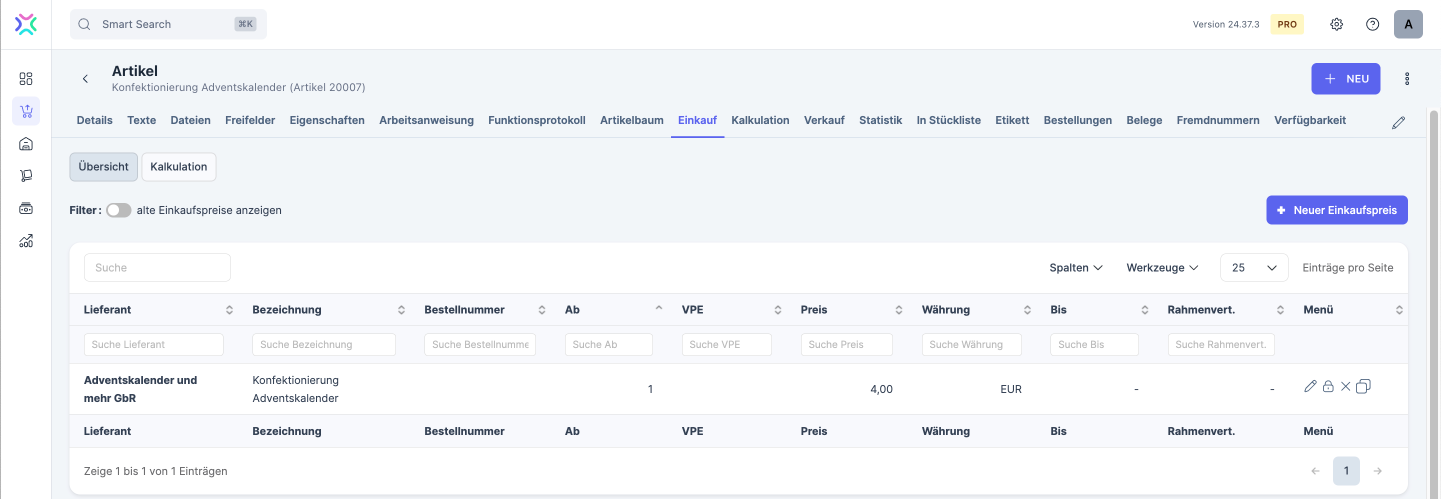This screenshot has height=499, width=1441.
Task: Open the three-dot menu next to NEU
Action: pyautogui.click(x=1407, y=79)
